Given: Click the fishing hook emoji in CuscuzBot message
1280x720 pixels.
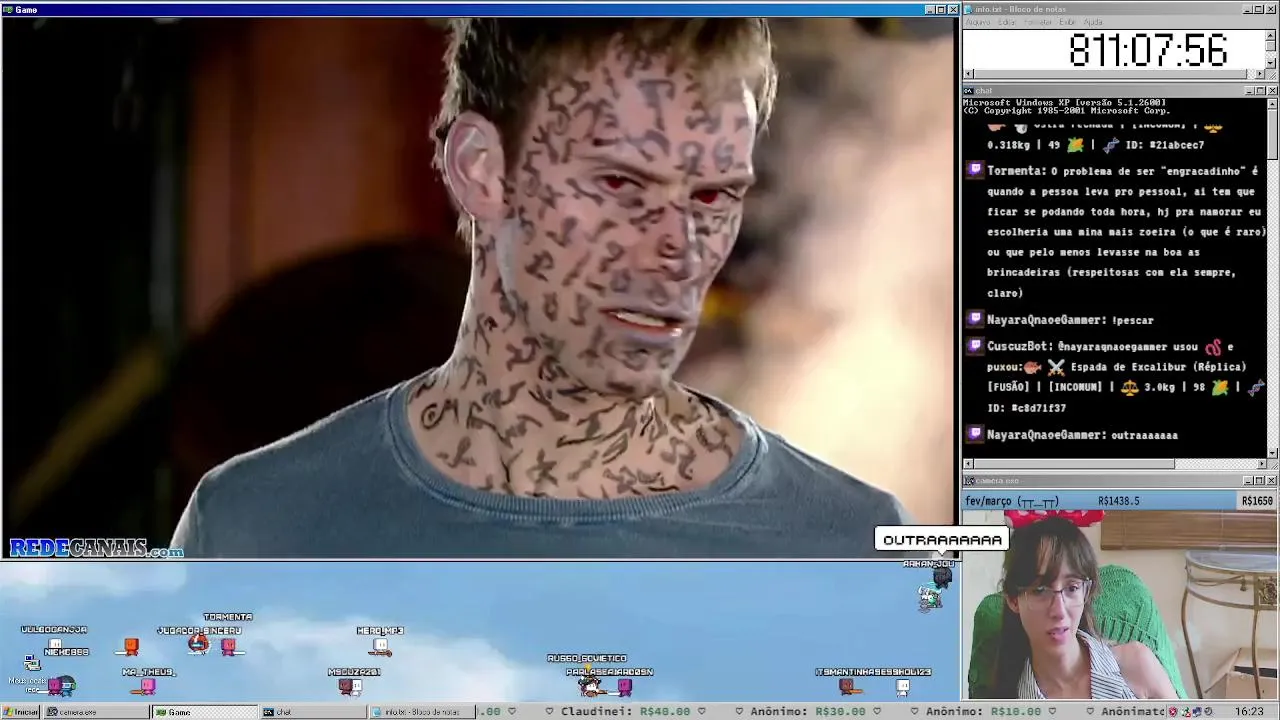Looking at the screenshot, I should [1213, 347].
